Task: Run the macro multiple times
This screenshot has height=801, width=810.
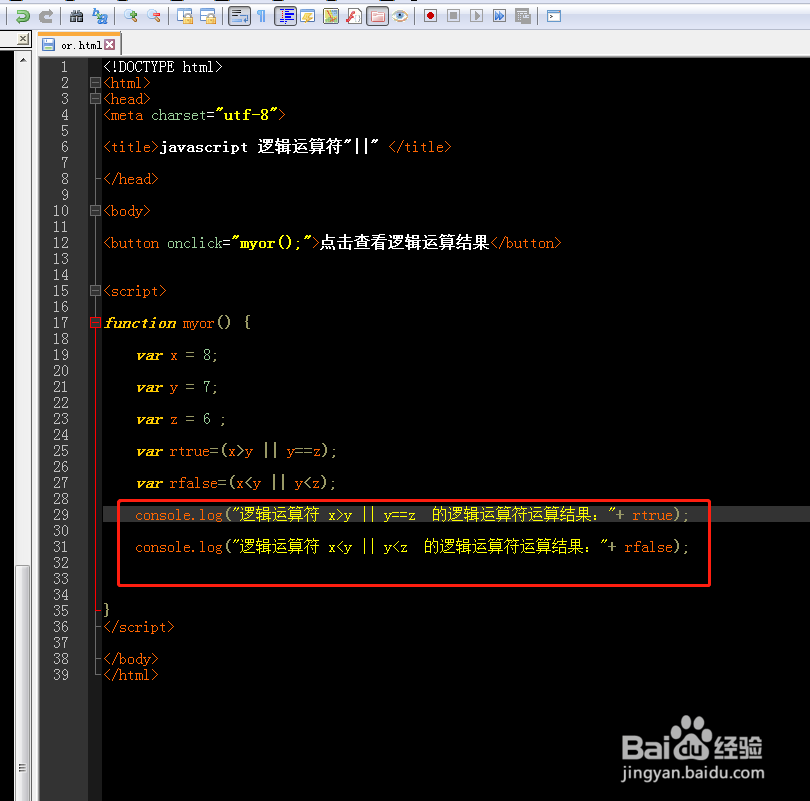Action: coord(500,17)
